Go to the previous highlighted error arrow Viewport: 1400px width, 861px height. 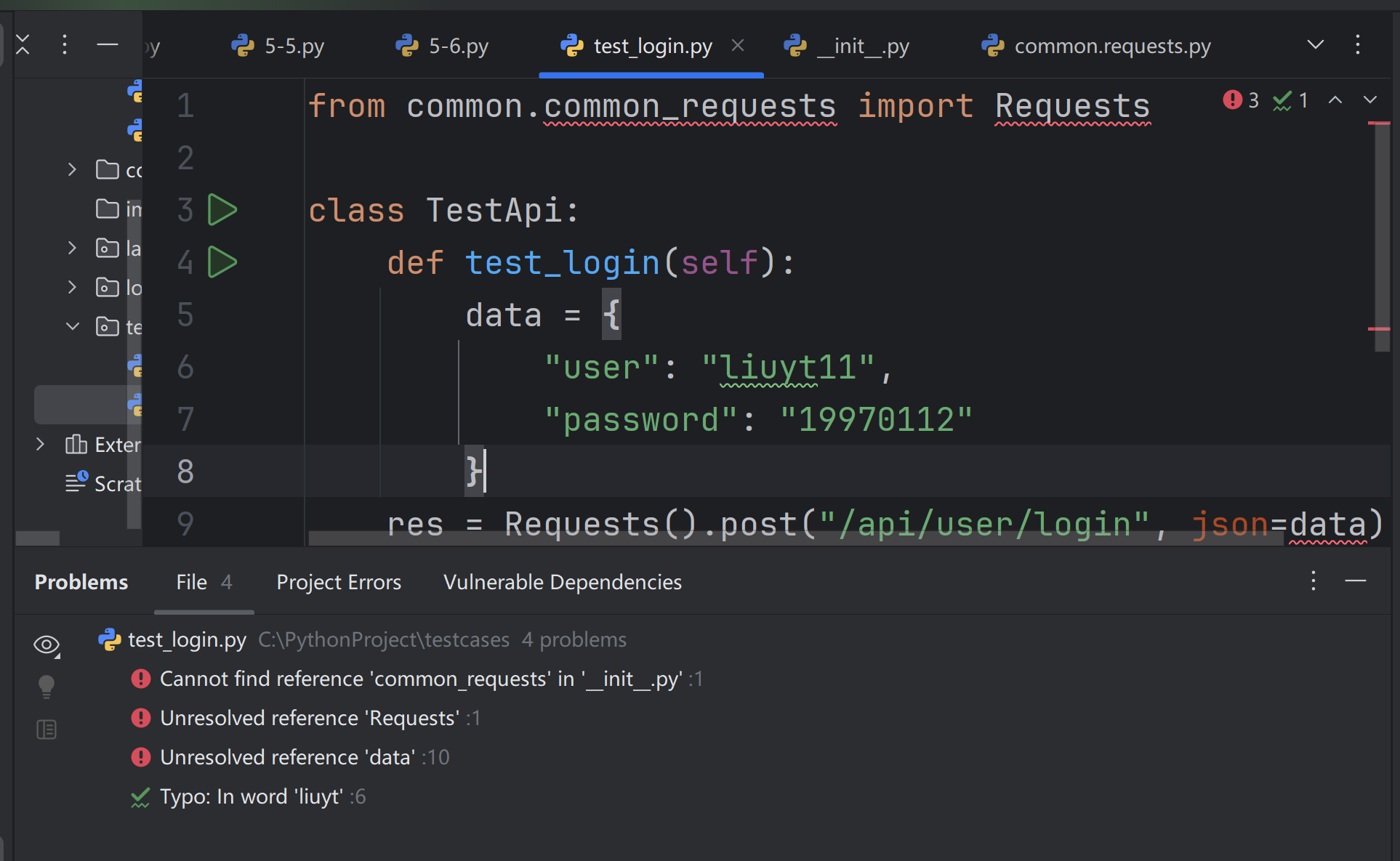pyautogui.click(x=1335, y=100)
